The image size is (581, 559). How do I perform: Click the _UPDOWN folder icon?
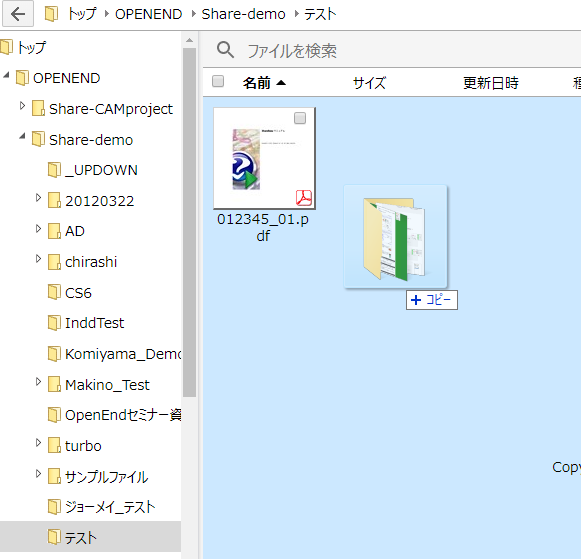tap(54, 170)
